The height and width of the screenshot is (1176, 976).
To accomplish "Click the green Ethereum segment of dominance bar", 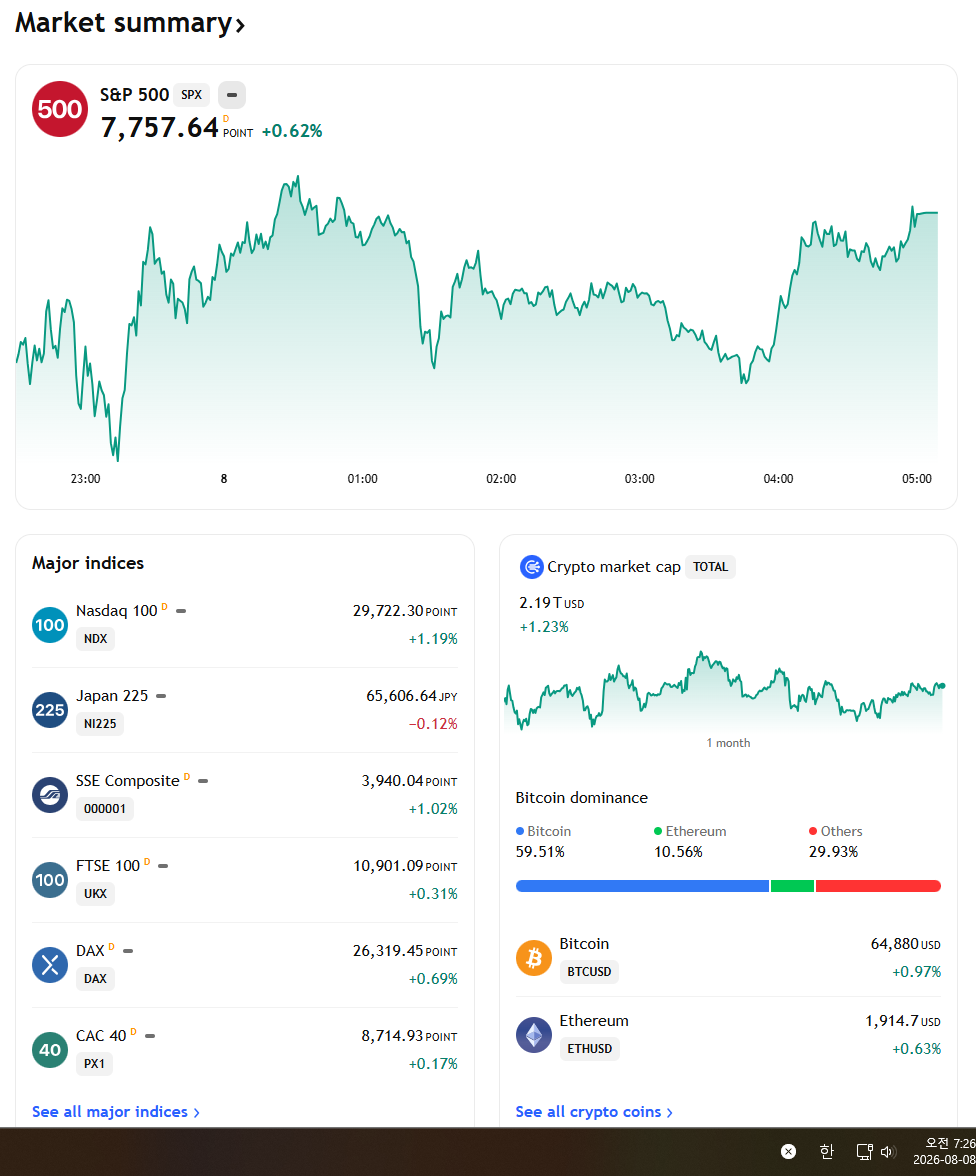I will coord(792,886).
